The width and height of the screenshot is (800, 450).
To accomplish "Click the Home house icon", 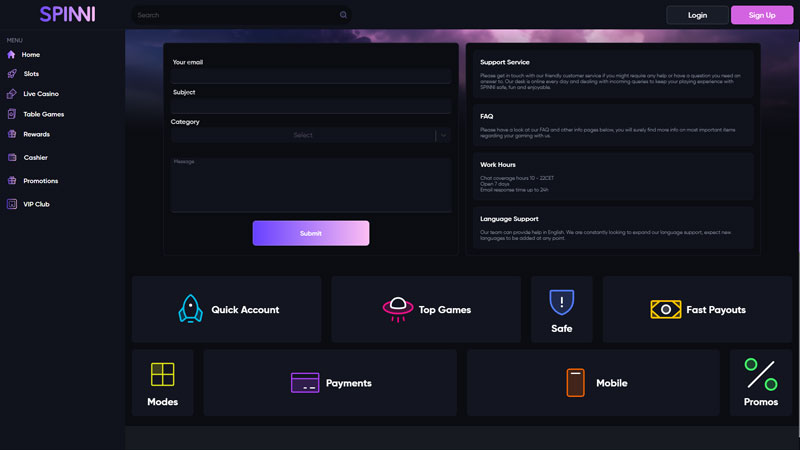I will 11,55.
